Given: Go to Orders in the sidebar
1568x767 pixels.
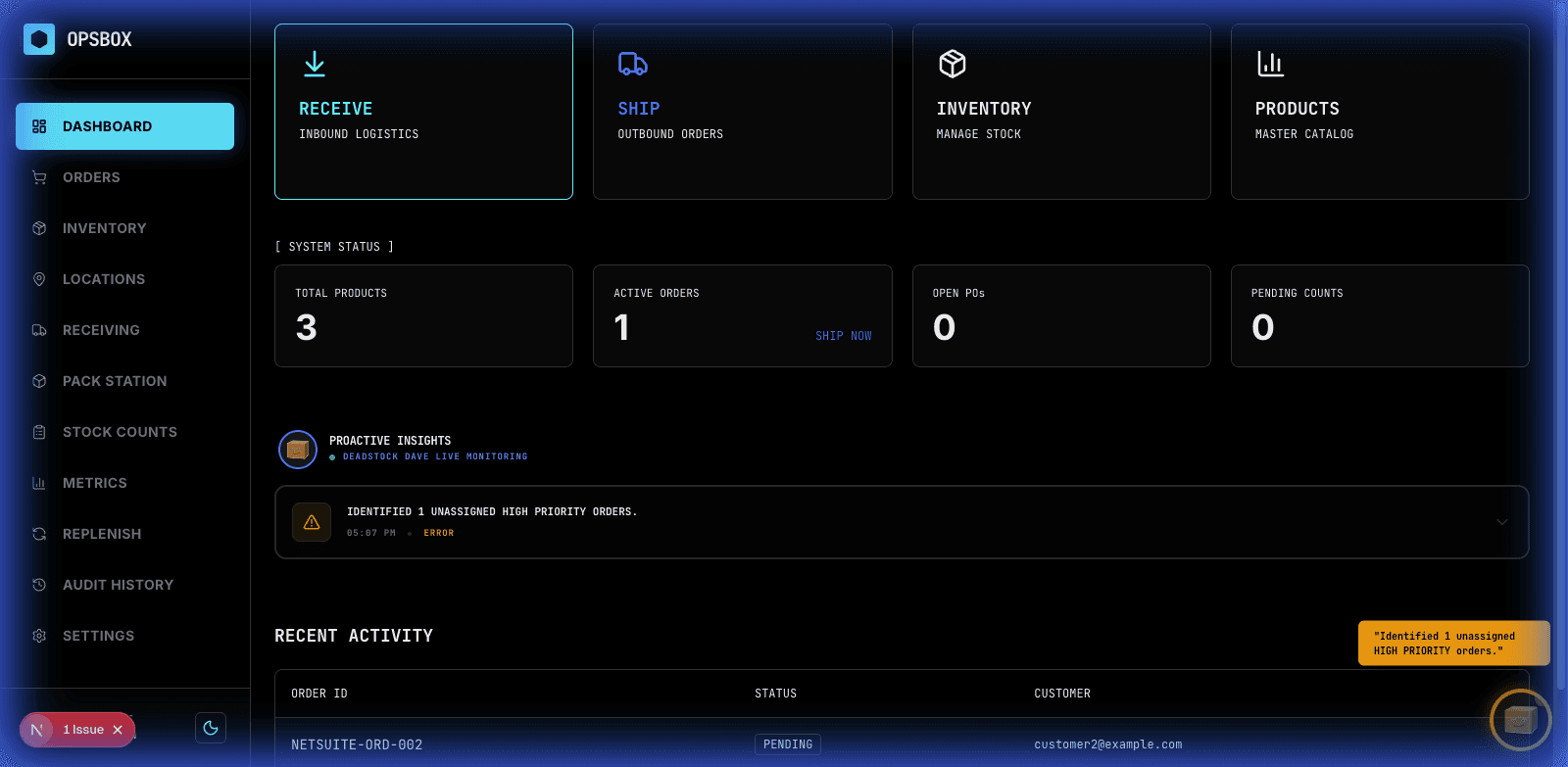Looking at the screenshot, I should pyautogui.click(x=124, y=177).
